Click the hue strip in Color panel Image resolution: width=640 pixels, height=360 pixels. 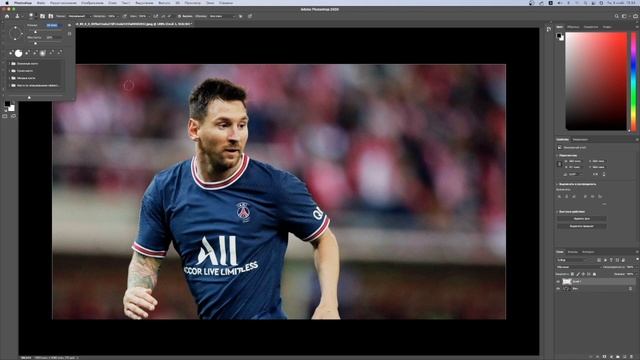click(x=634, y=82)
